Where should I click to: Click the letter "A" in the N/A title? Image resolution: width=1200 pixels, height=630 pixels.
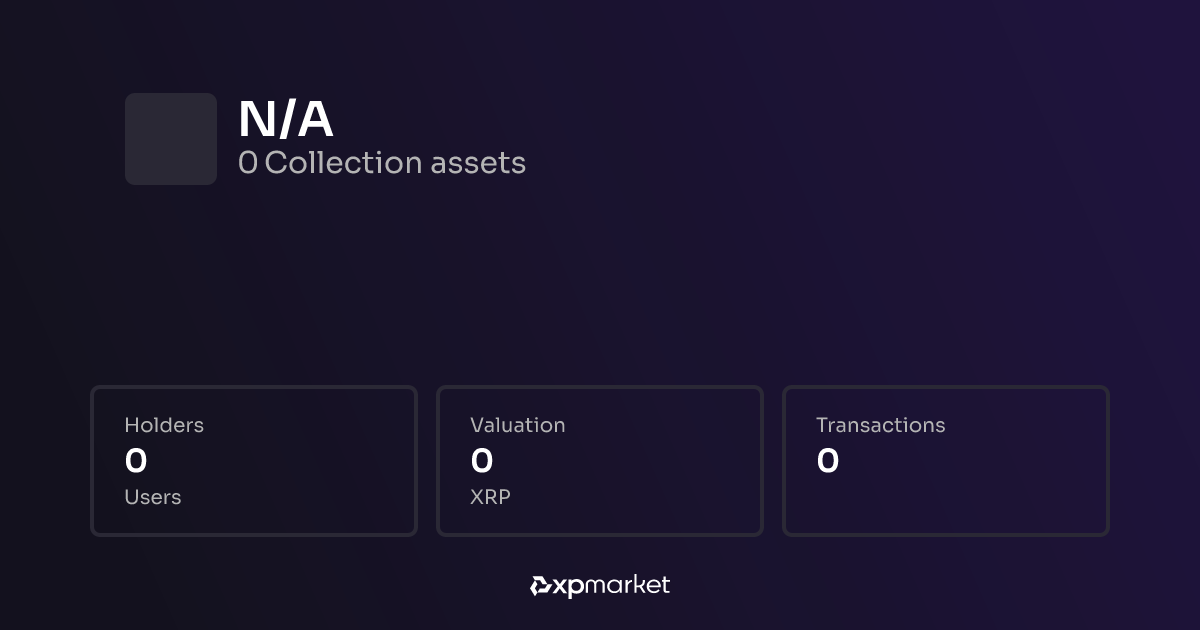coord(315,121)
